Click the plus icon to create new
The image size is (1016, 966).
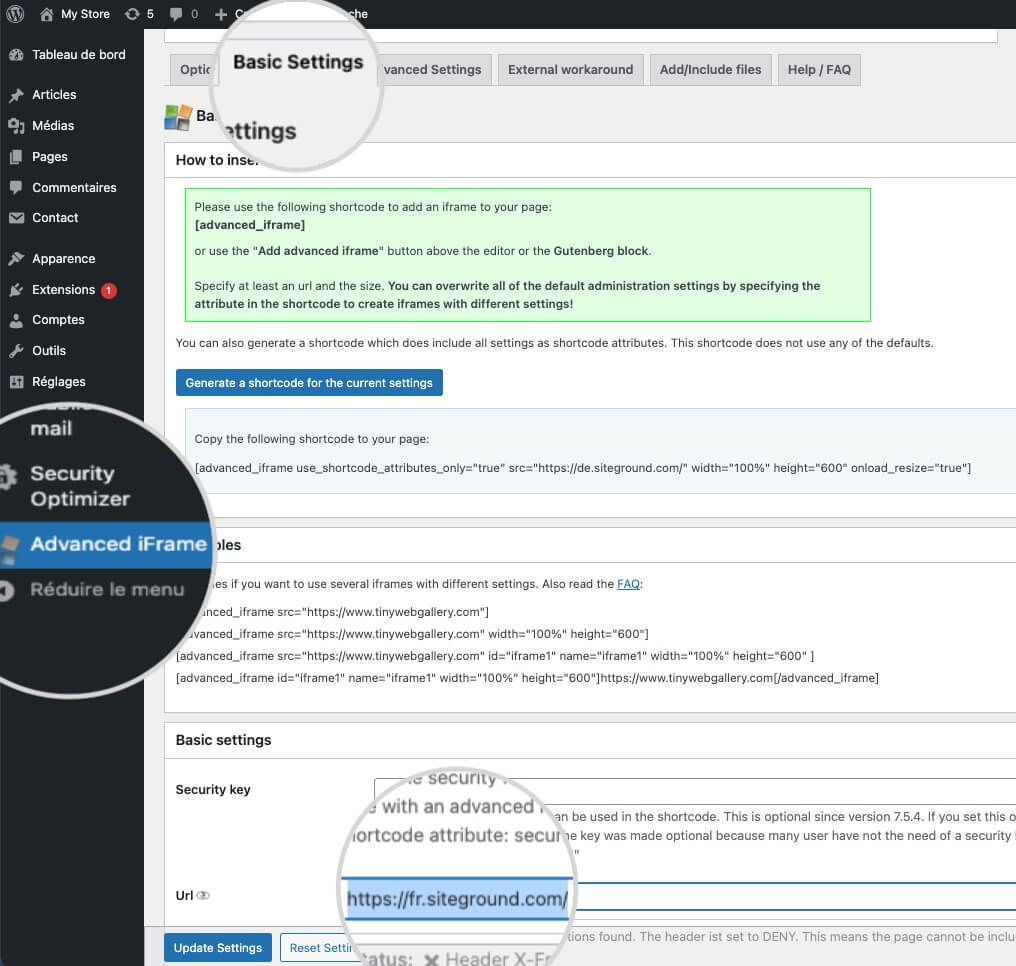click(221, 14)
